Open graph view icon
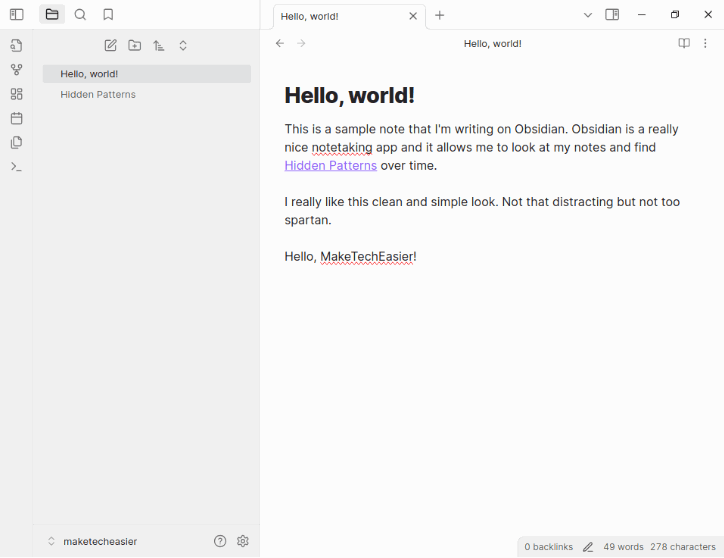Screen dimensions: 724x558 point(16,70)
